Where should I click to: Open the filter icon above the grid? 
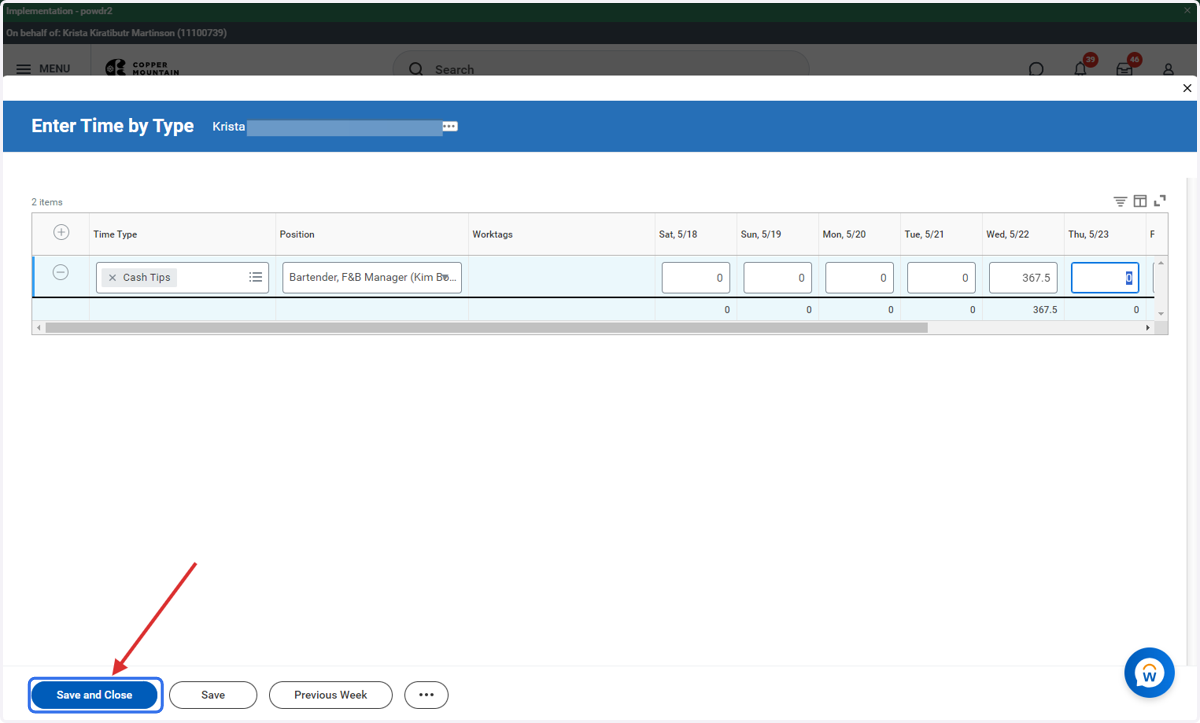(1120, 201)
